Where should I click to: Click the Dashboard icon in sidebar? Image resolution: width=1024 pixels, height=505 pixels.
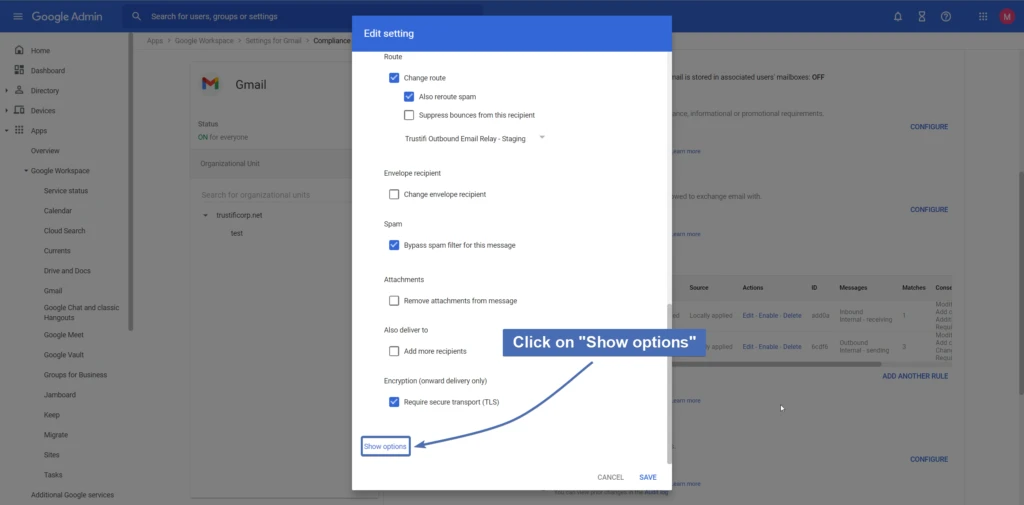pyautogui.click(x=19, y=70)
